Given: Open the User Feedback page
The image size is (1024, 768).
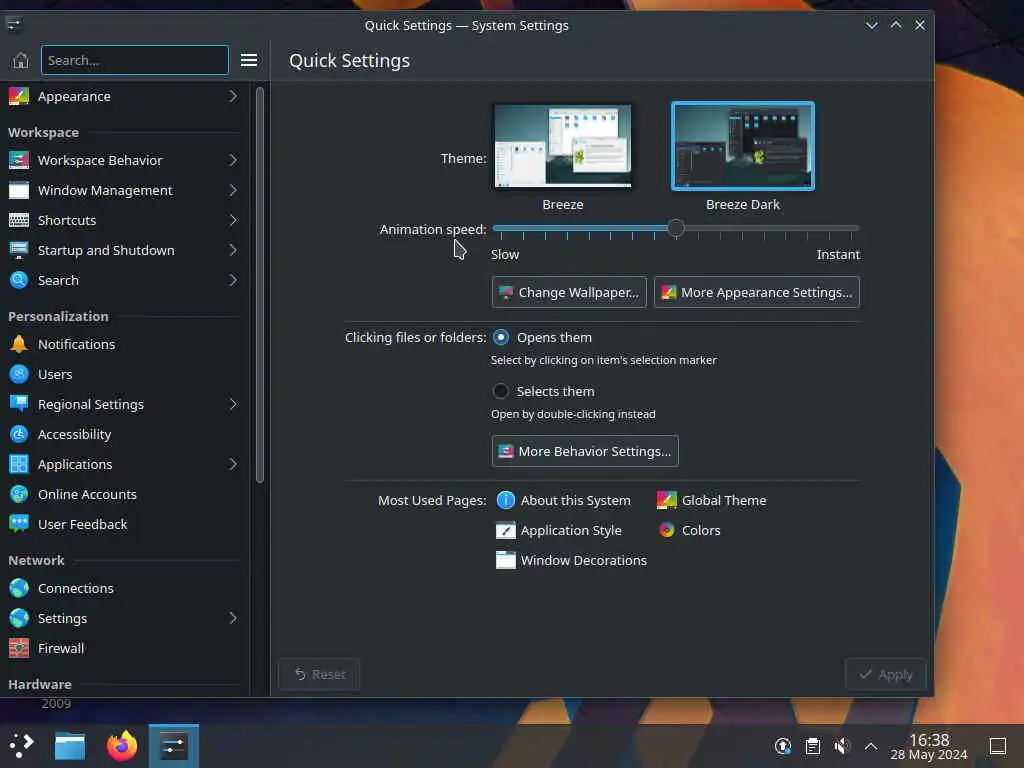Looking at the screenshot, I should tap(124, 524).
